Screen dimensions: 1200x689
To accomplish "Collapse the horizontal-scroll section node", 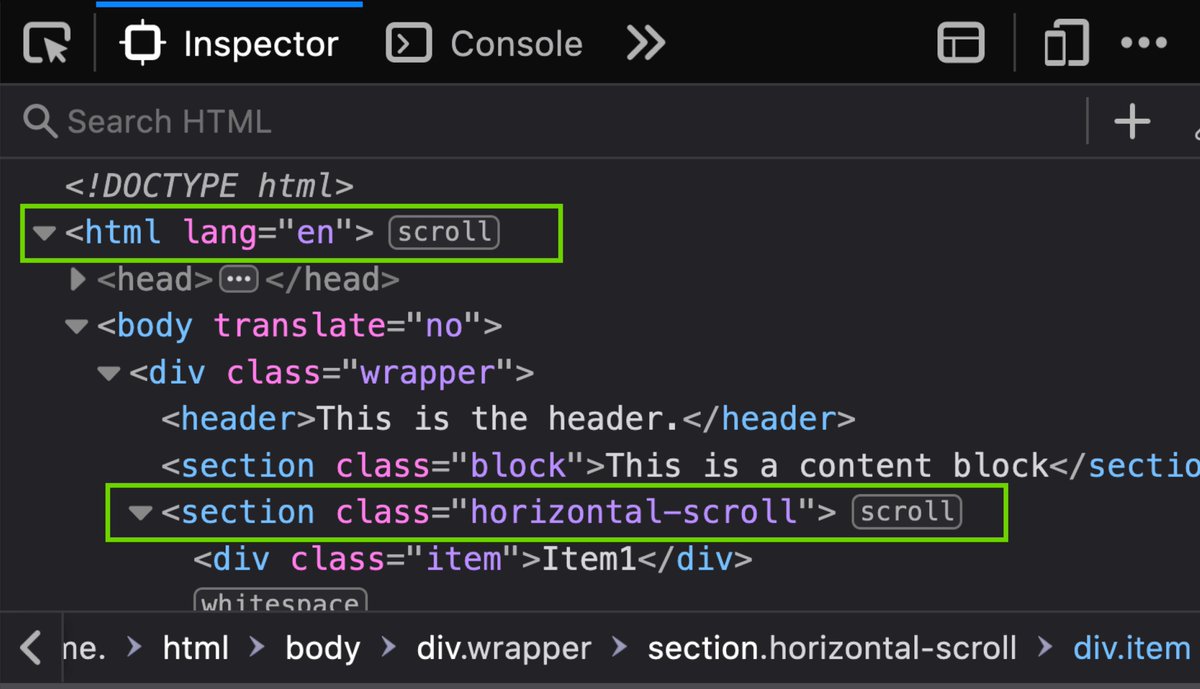I will (x=140, y=513).
